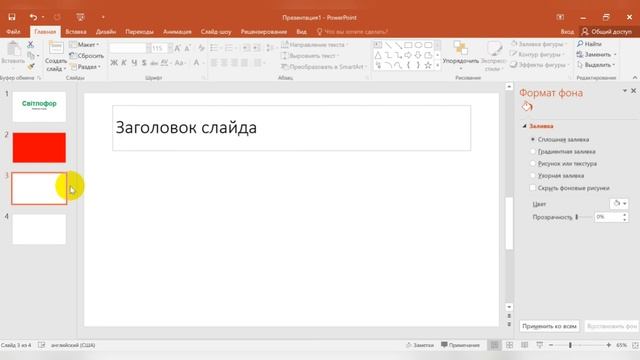Switch to the Design (Дизайн) tab
Viewport: 640px width, 360px height.
[x=106, y=31]
